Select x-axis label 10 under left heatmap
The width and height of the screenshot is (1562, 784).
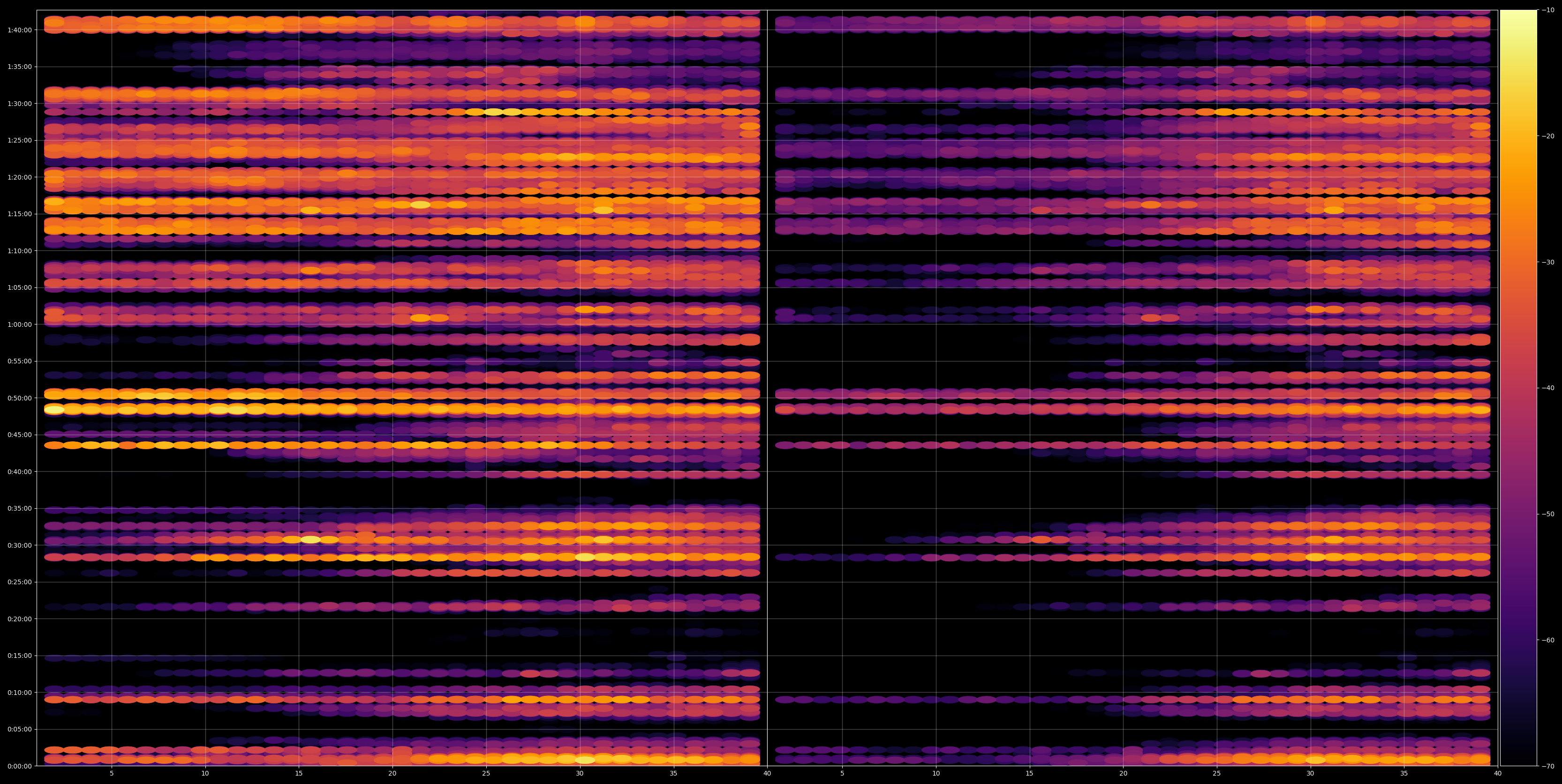(x=205, y=774)
